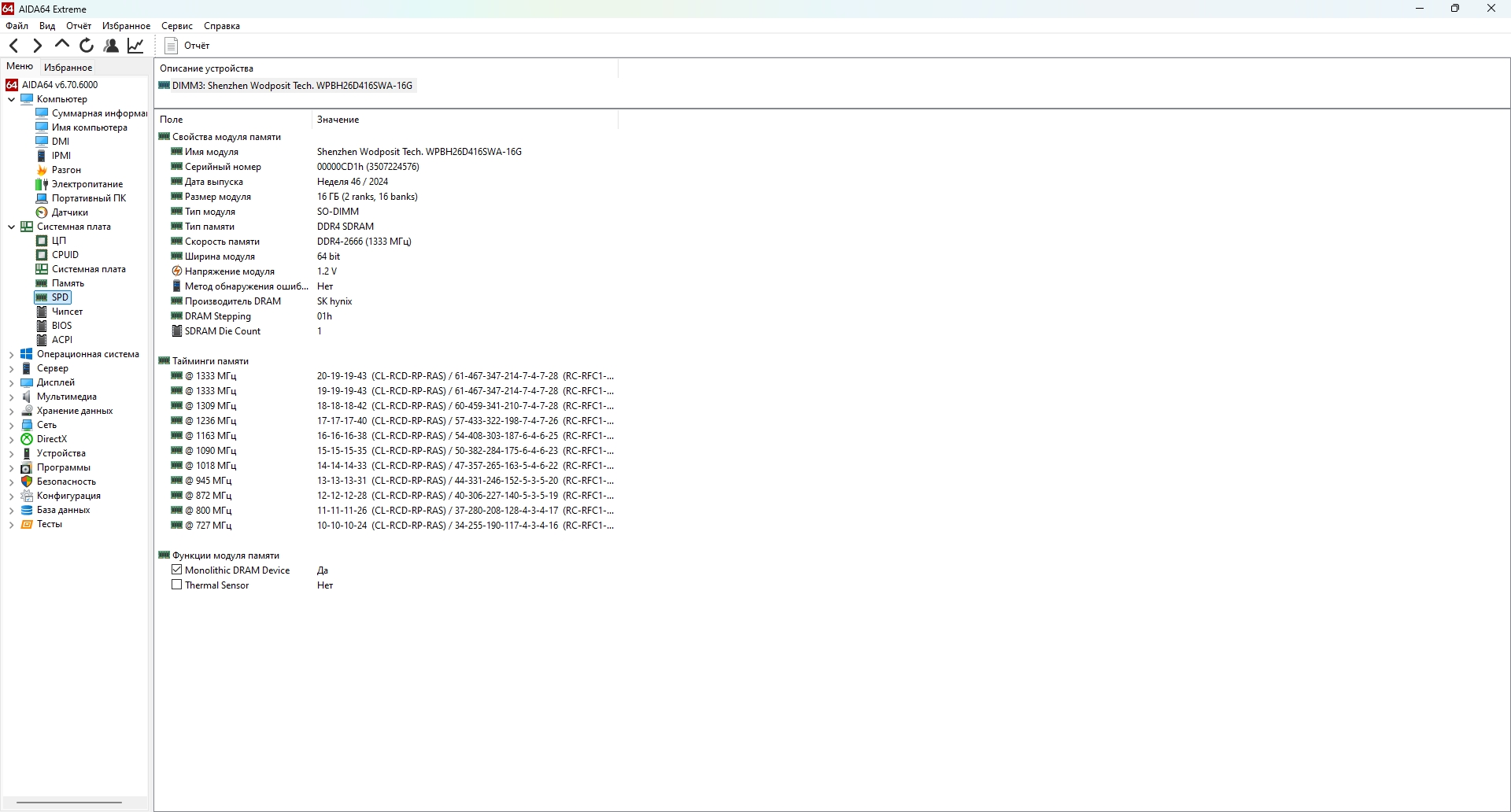Expand the Программы tree node
The image size is (1511, 812).
(11, 467)
